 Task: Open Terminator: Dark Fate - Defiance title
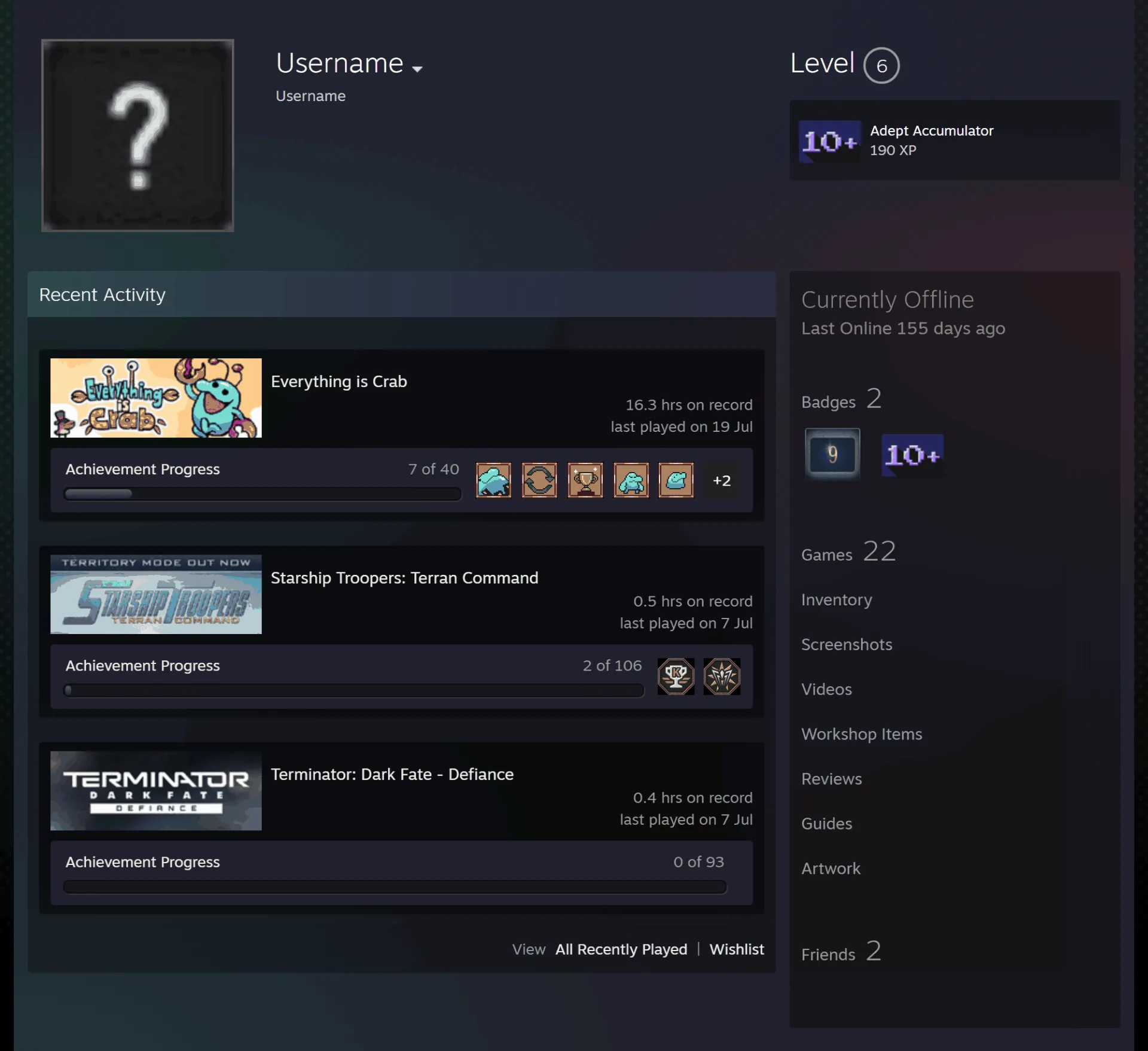[x=392, y=774]
